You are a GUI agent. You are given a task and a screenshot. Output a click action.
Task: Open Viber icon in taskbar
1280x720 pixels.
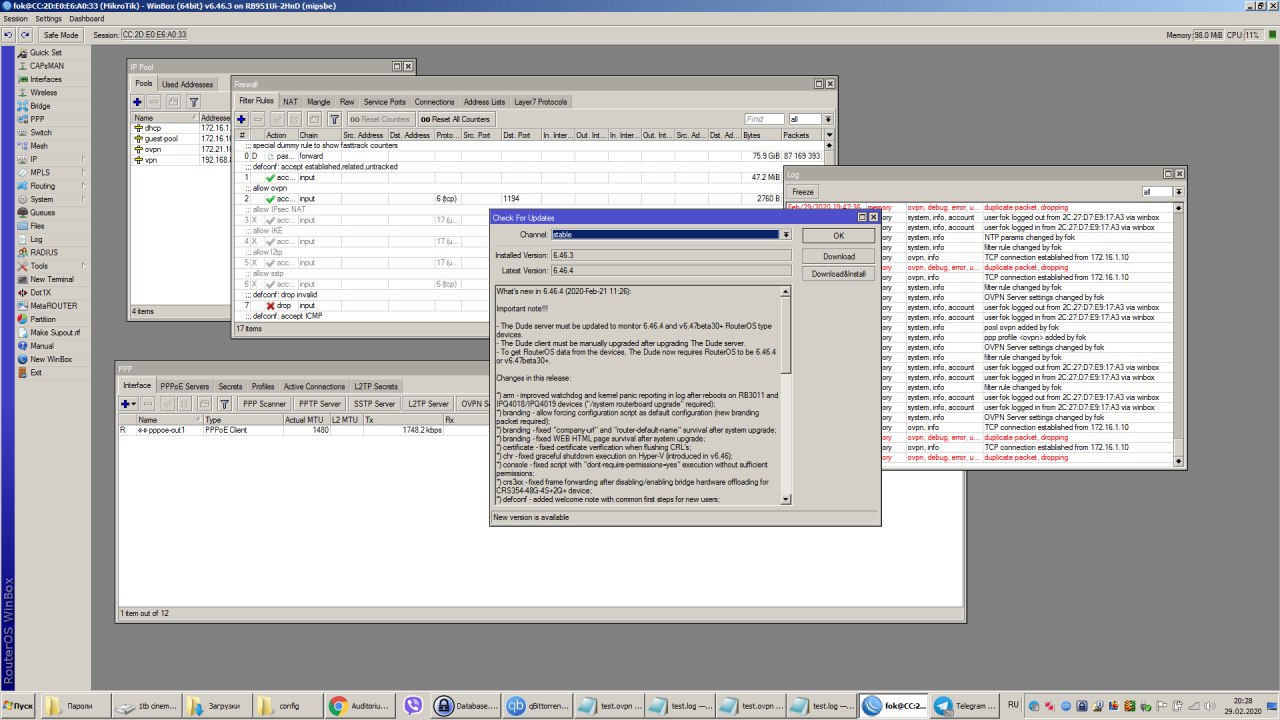point(414,706)
